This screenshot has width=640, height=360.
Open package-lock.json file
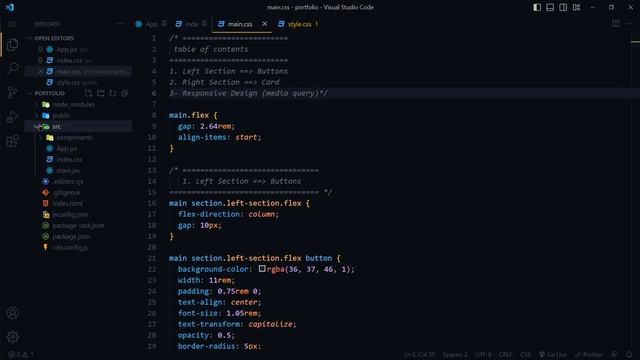pyautogui.click(x=78, y=225)
